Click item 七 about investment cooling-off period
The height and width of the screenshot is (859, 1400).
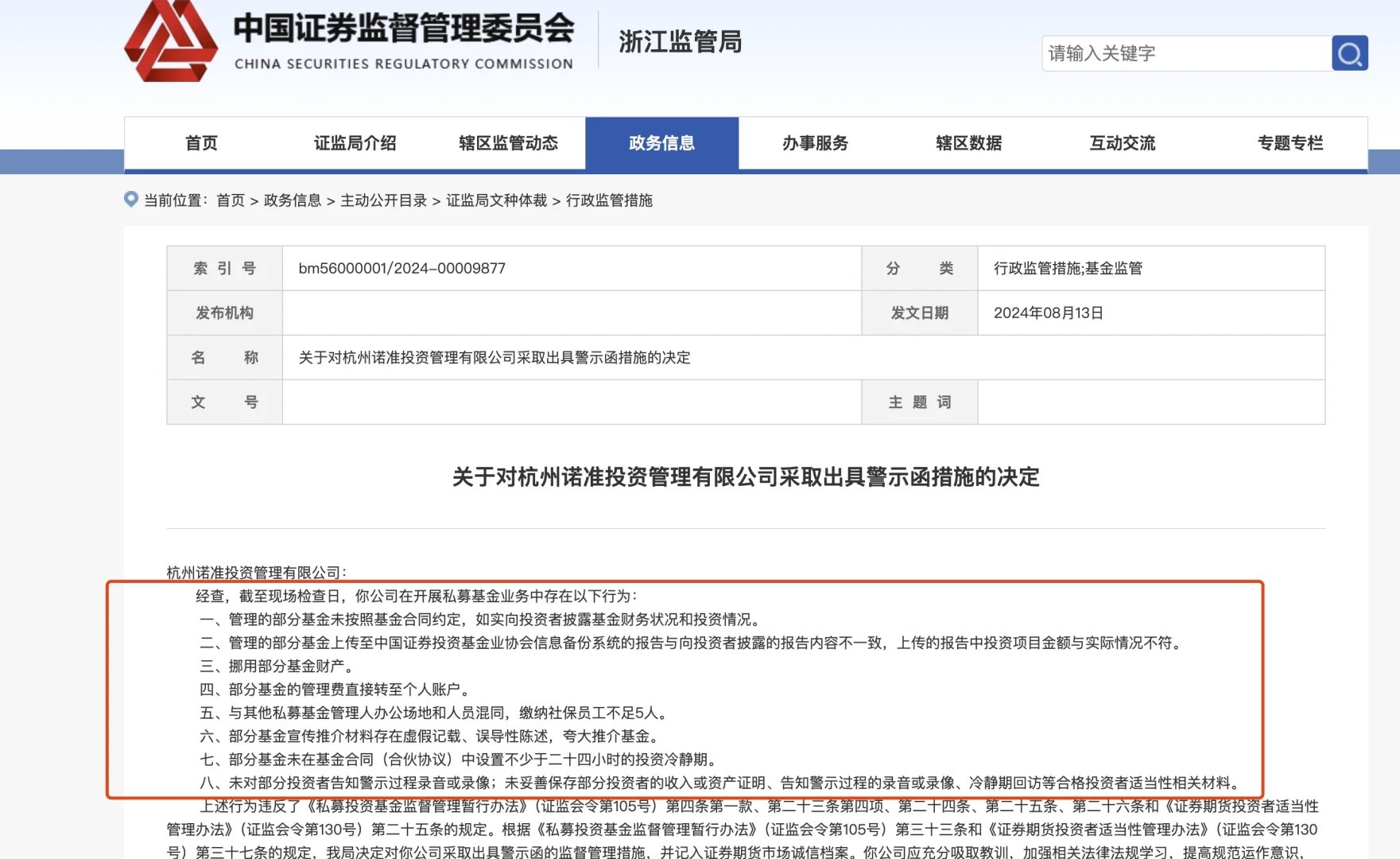click(460, 760)
